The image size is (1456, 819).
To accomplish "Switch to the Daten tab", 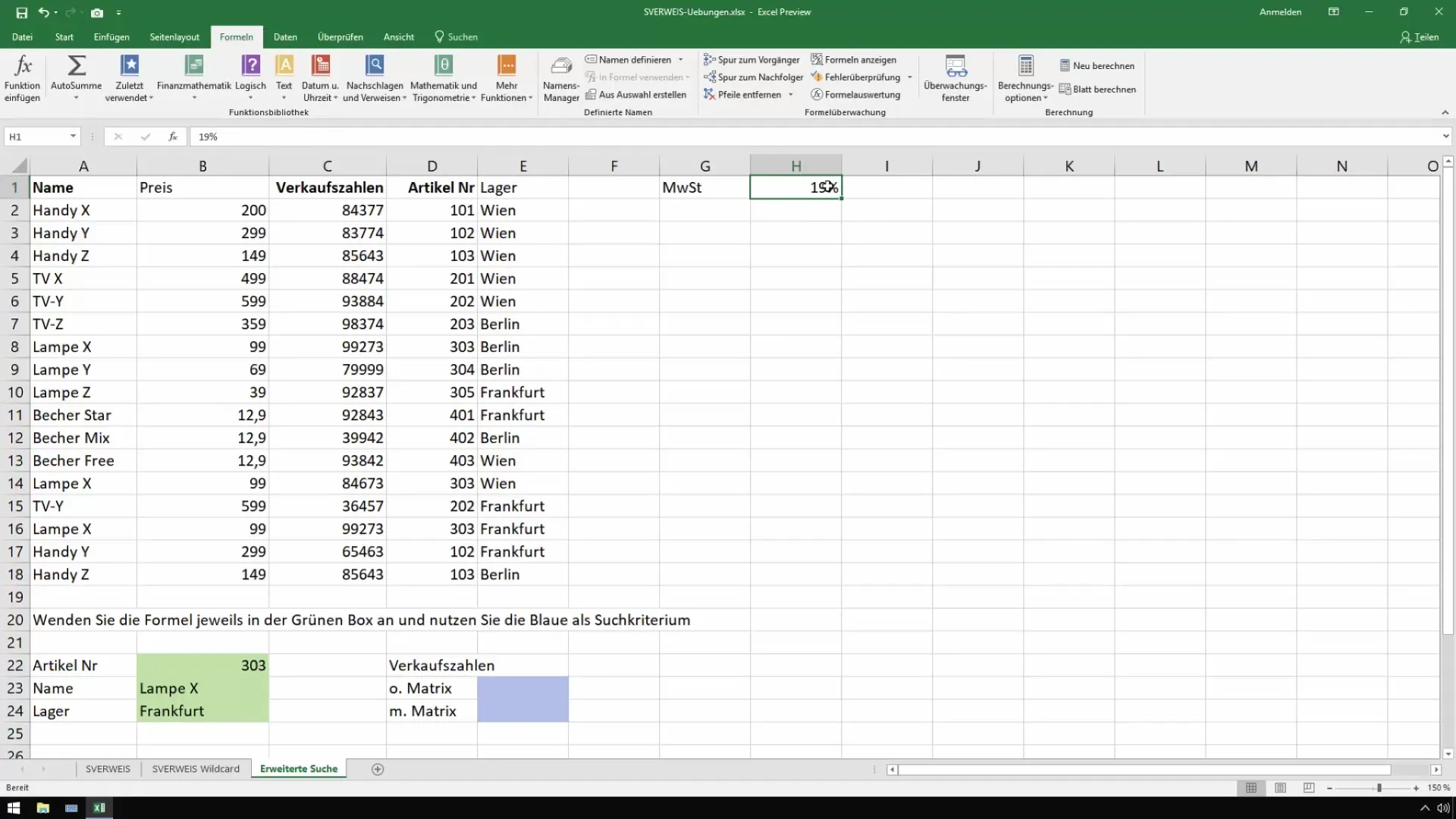I will tap(285, 37).
